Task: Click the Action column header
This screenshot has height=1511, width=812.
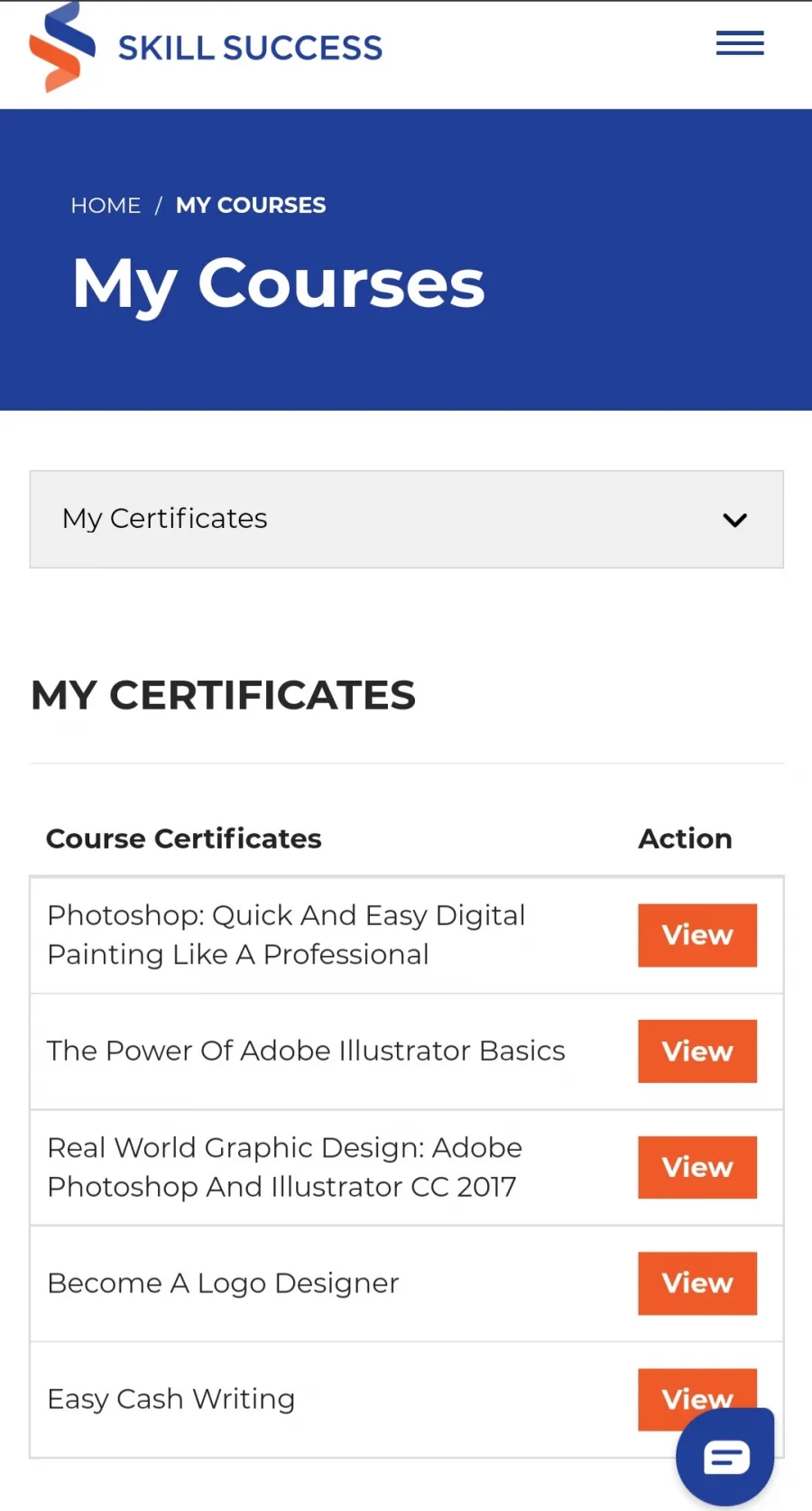Action: click(x=685, y=839)
